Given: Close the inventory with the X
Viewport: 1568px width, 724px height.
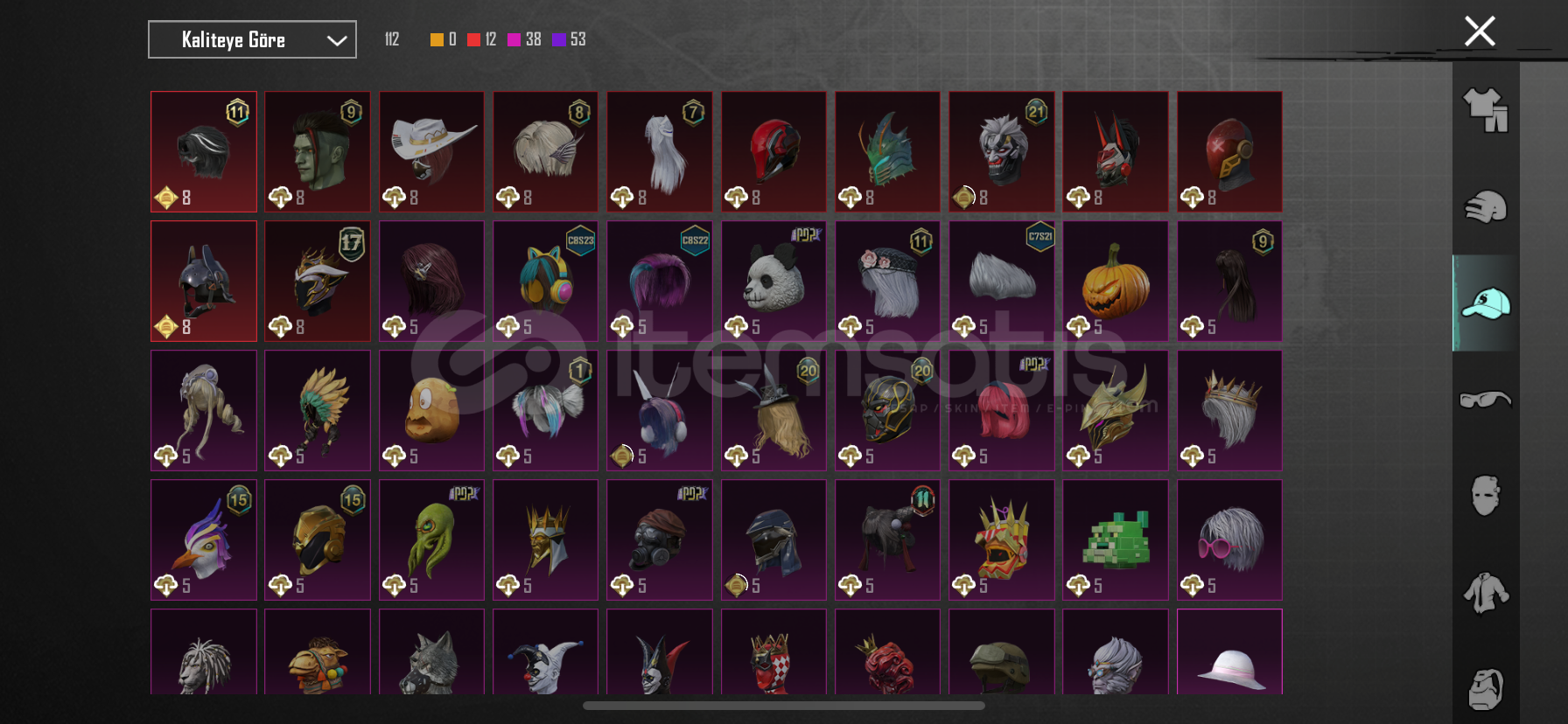Looking at the screenshot, I should (x=1480, y=31).
